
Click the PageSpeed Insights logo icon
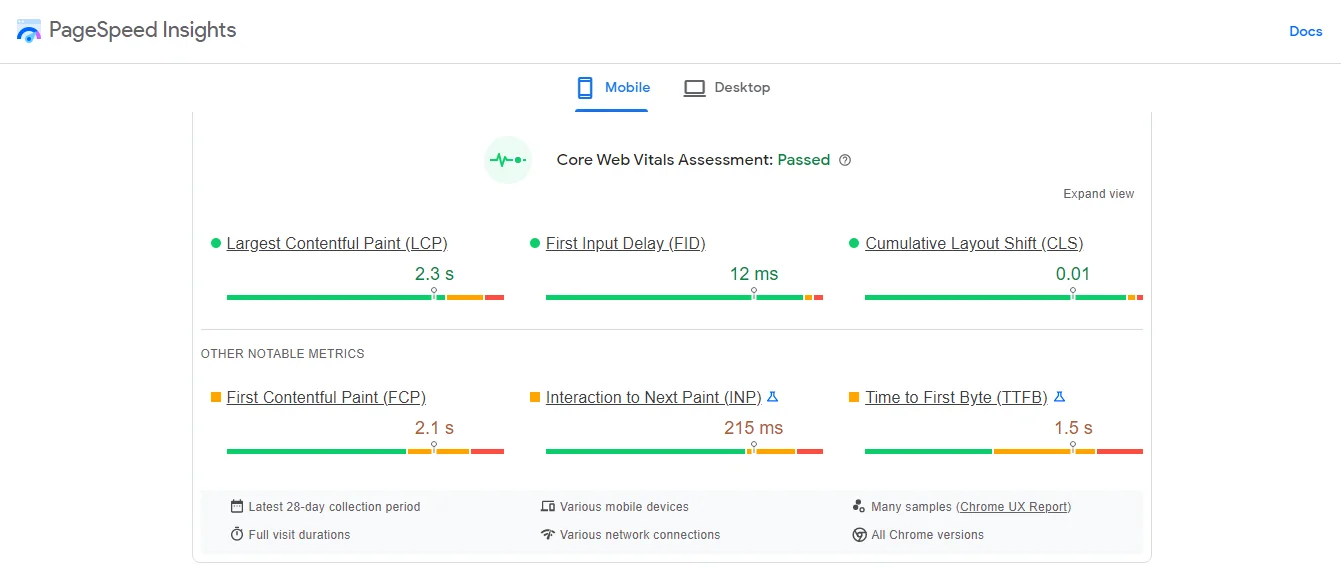tap(29, 30)
